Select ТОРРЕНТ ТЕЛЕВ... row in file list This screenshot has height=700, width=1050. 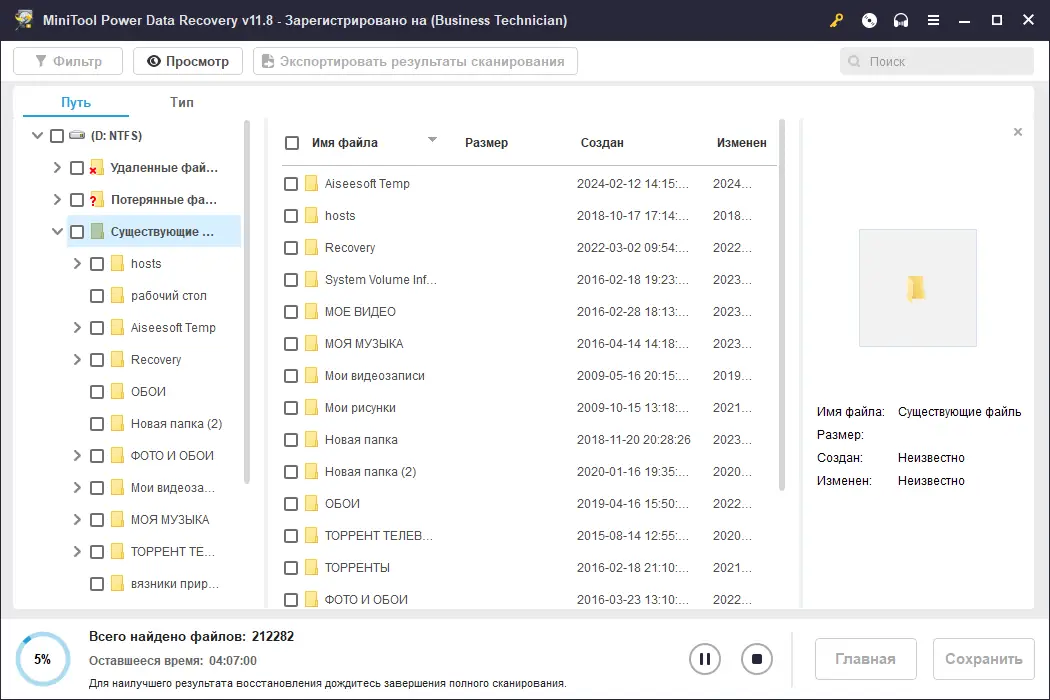coord(529,536)
